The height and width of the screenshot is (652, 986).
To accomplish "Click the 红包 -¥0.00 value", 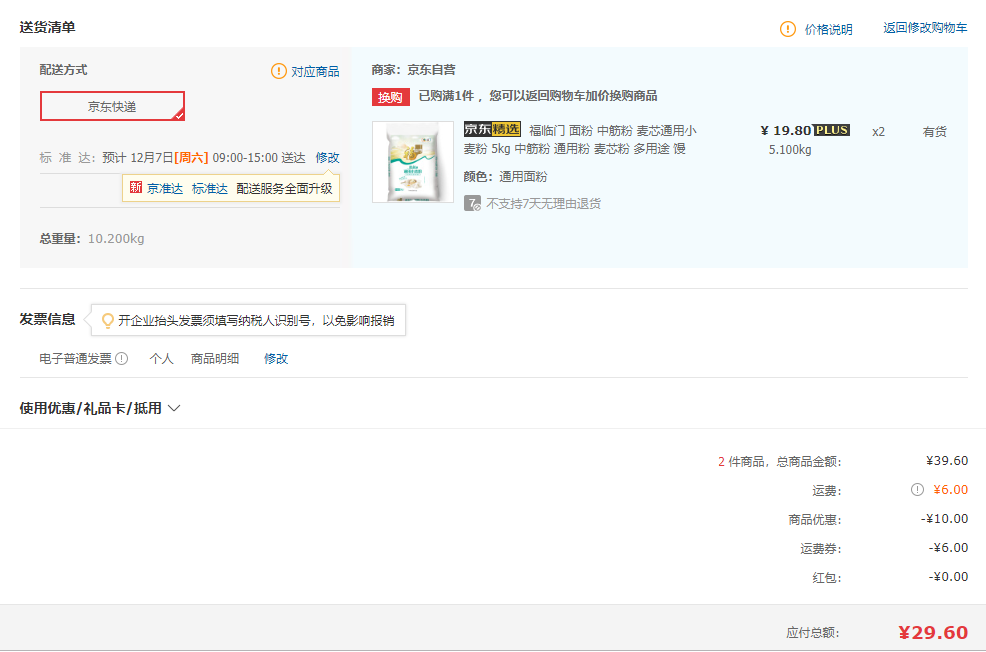I will pyautogui.click(x=948, y=577).
